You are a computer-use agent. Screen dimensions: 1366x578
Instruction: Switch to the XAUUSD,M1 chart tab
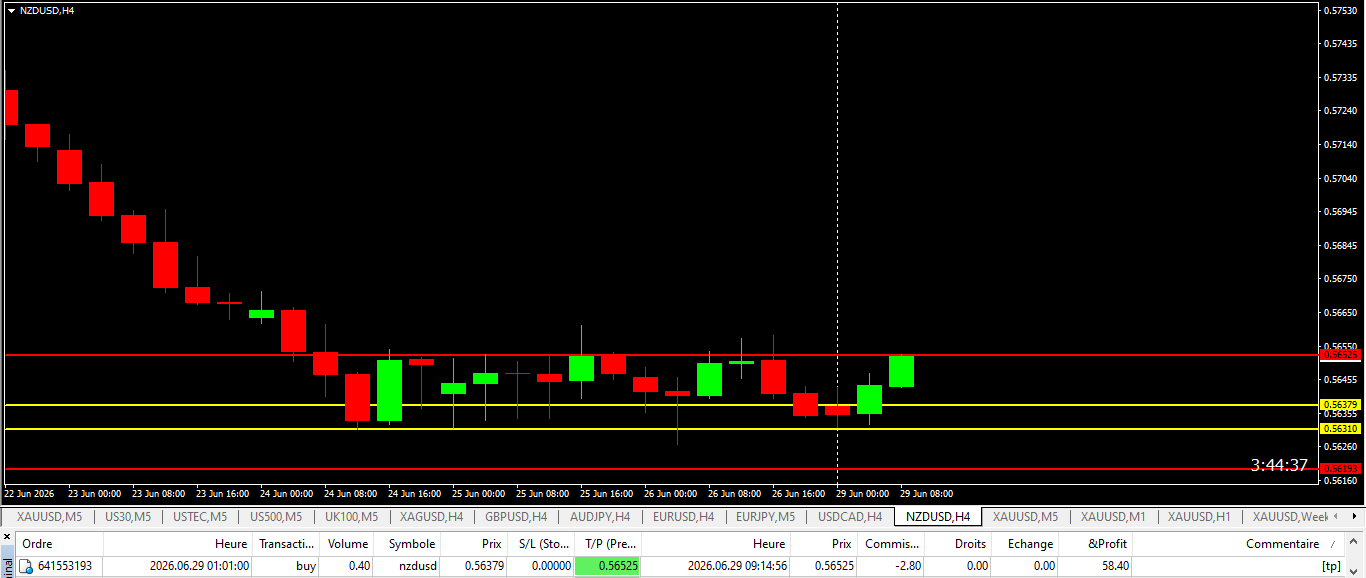tap(1113, 517)
